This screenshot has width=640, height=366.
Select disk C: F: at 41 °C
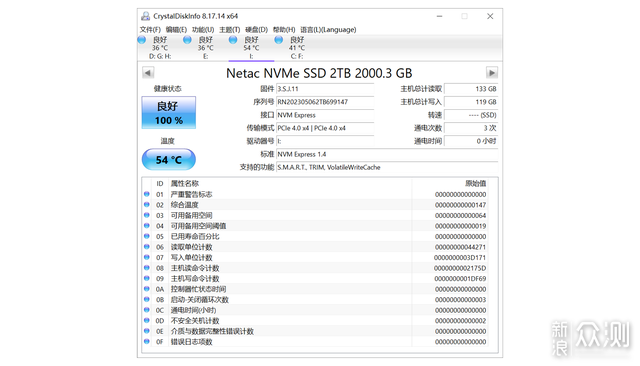[x=297, y=48]
